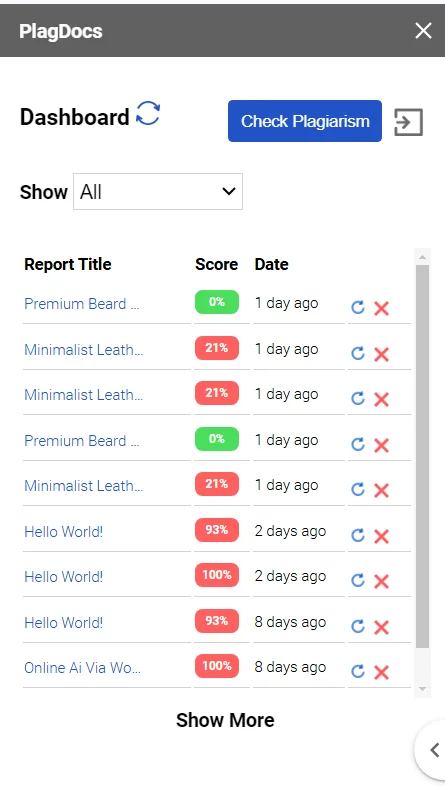Click Show More below the report list

(x=225, y=720)
